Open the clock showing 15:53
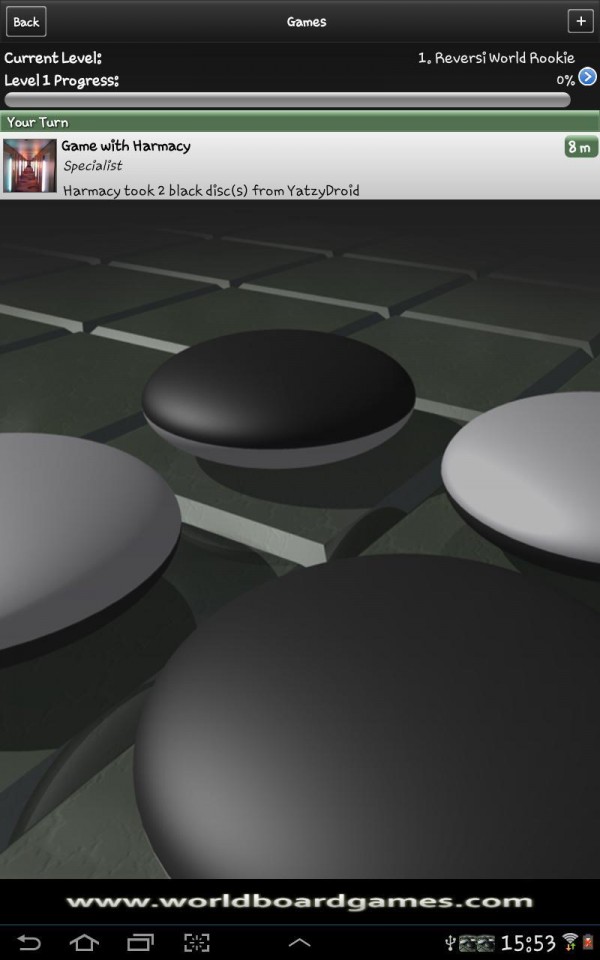Viewport: 600px width, 960px height. [x=527, y=942]
